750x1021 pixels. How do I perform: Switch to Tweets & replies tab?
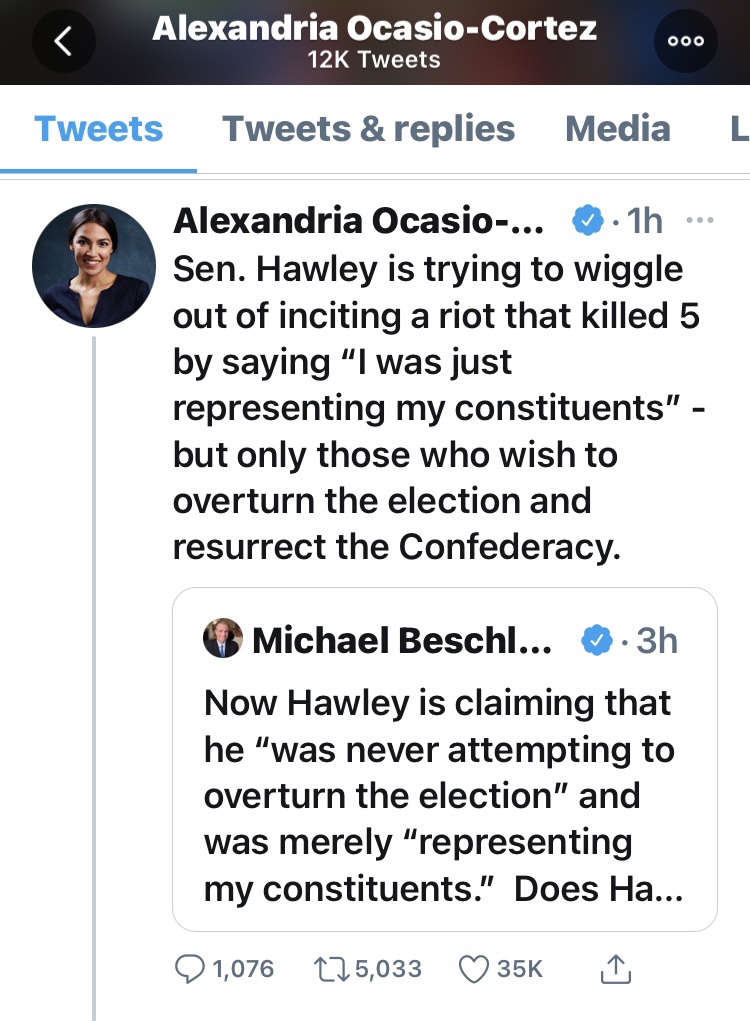(368, 129)
